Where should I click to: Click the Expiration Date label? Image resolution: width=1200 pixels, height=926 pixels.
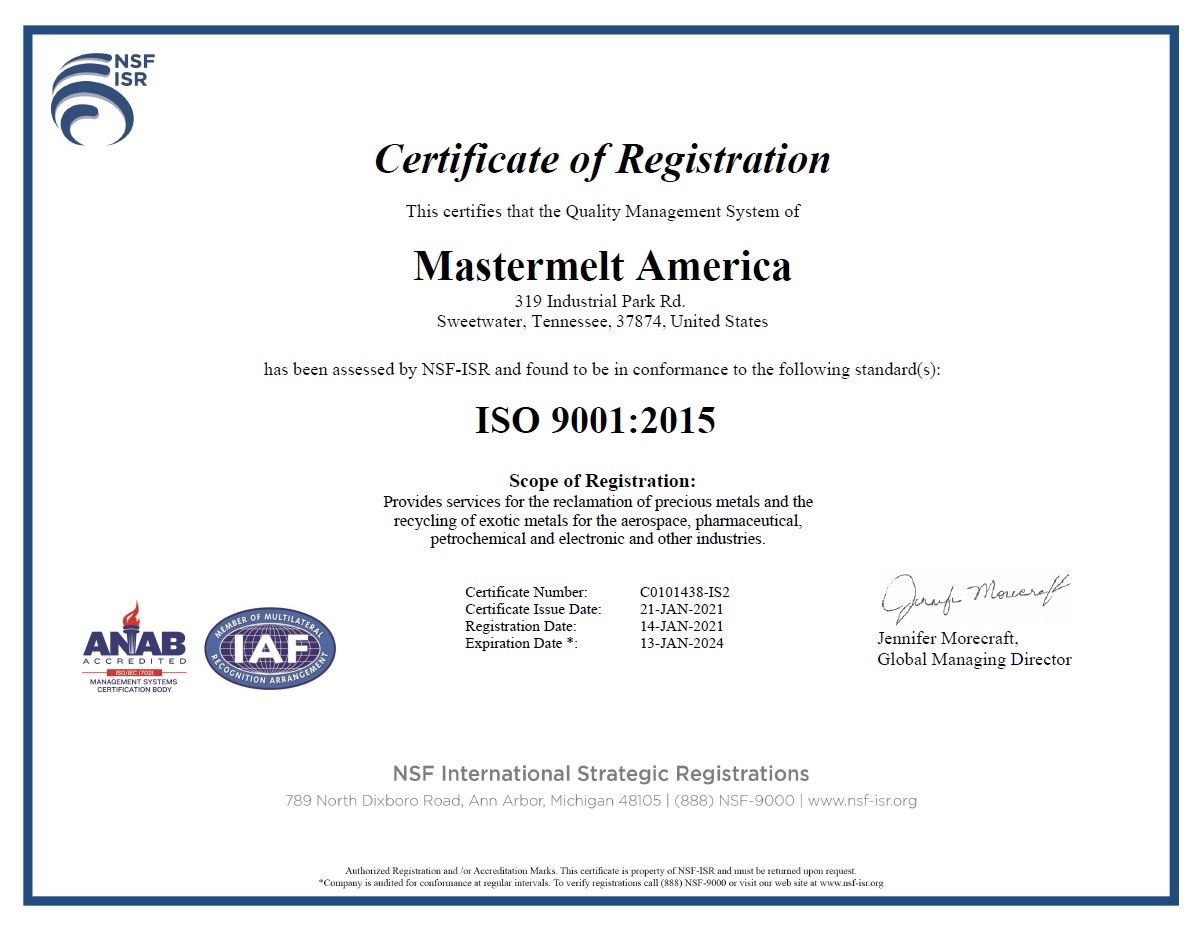pos(521,643)
